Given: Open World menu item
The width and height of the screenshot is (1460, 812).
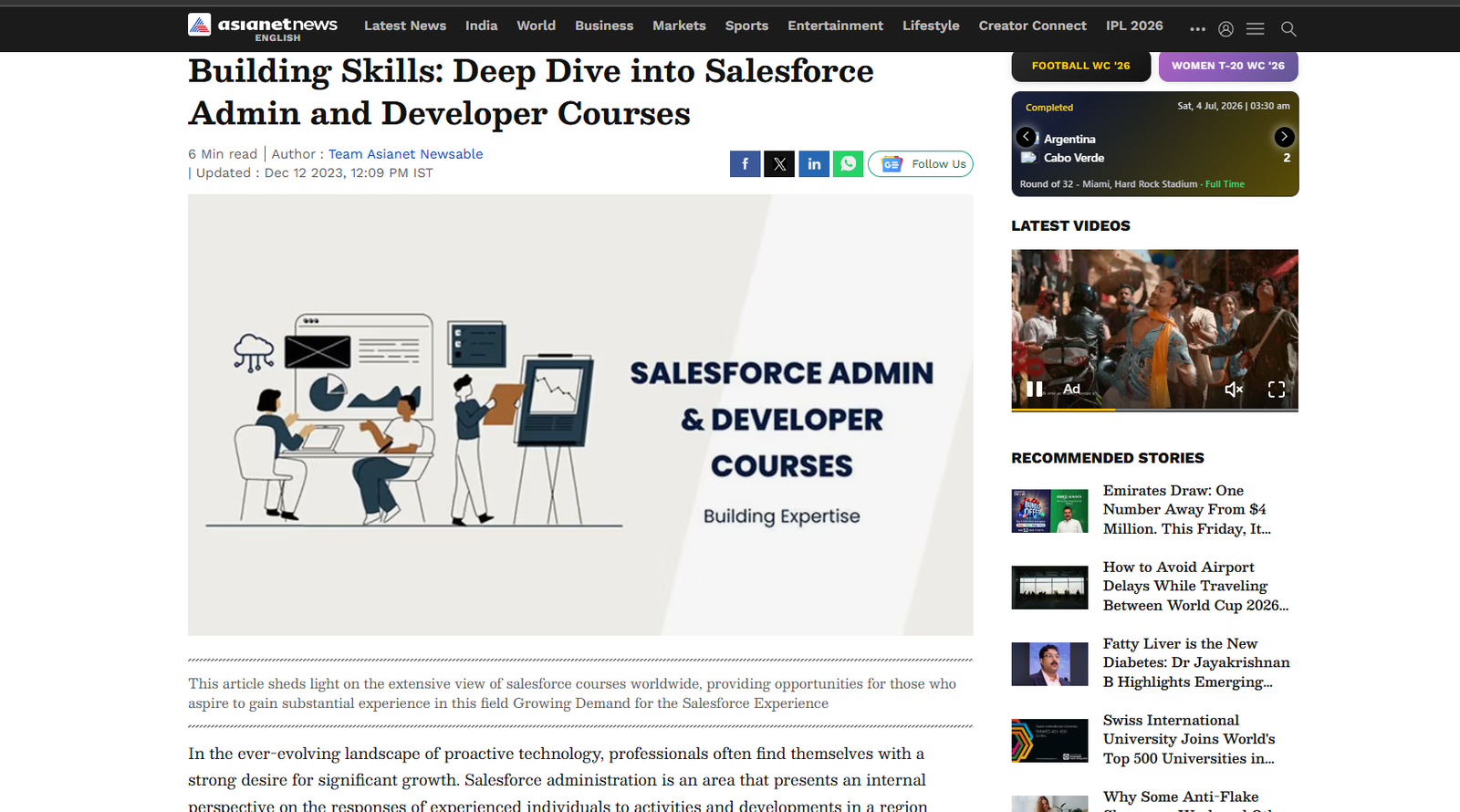Looking at the screenshot, I should tap(536, 26).
